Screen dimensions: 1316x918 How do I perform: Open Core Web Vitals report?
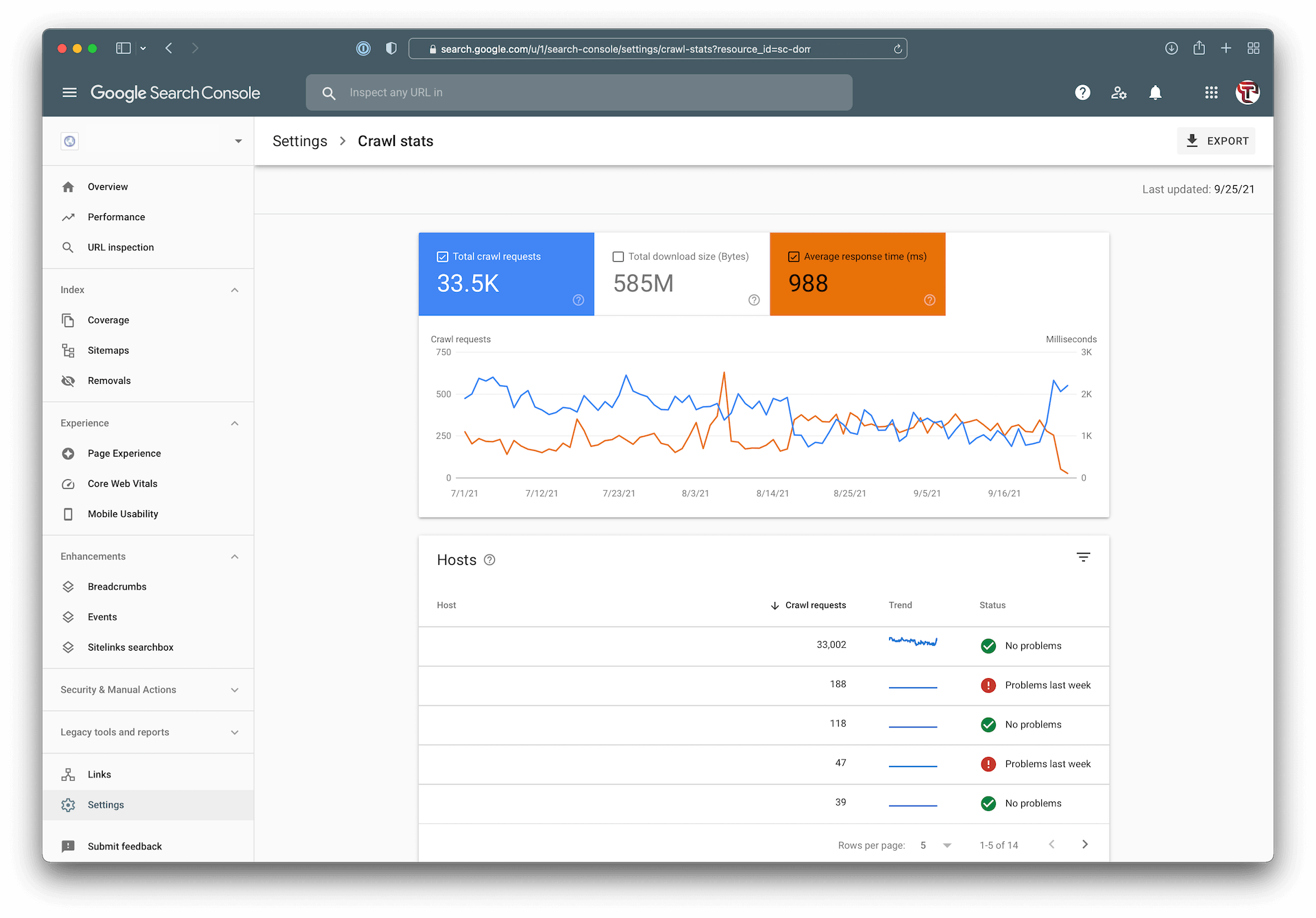pos(123,483)
